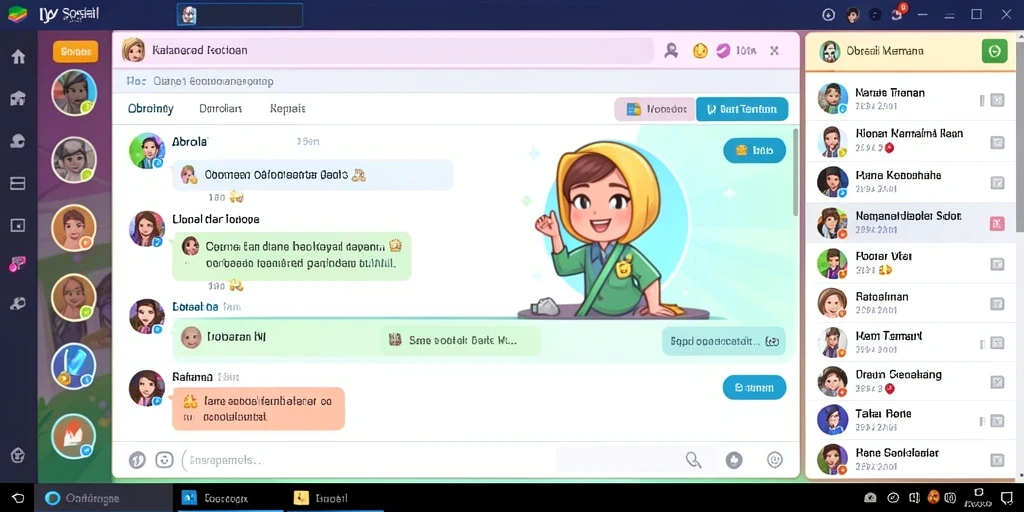The image size is (1024, 512).
Task: Click the pink icon on Nemanatdiapler Sdor row
Action: click(x=997, y=224)
